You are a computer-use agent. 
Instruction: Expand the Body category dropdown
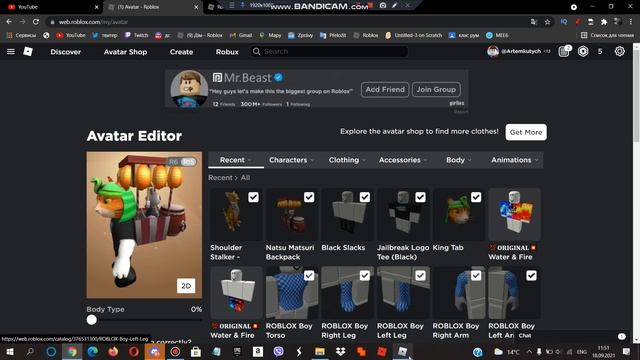(459, 160)
